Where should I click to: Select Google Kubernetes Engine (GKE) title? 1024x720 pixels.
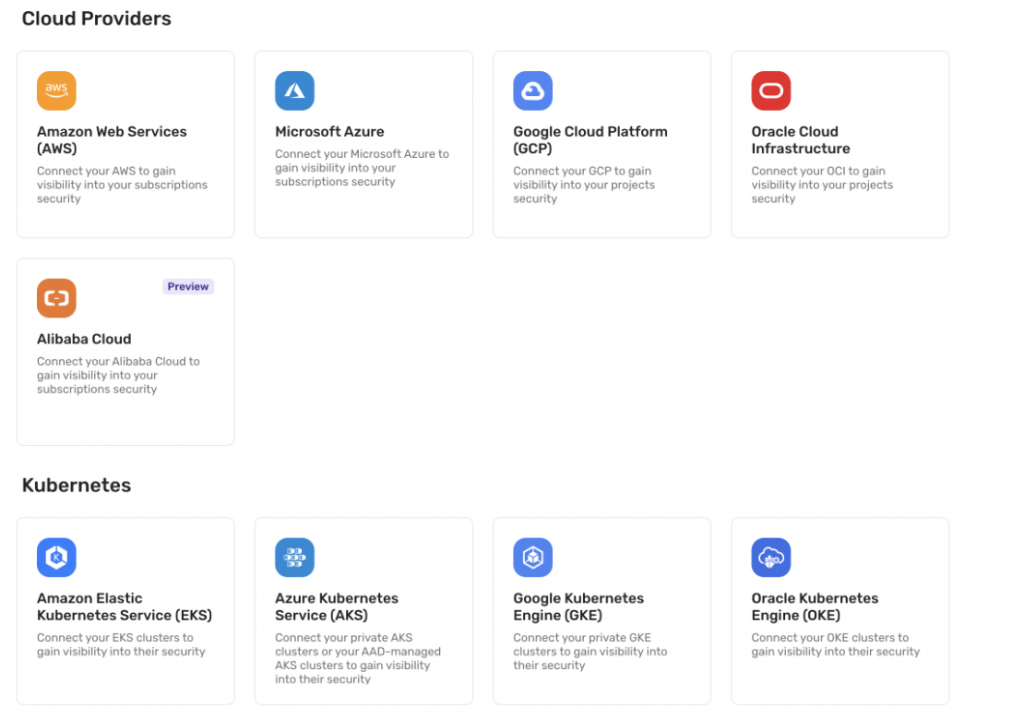point(578,606)
